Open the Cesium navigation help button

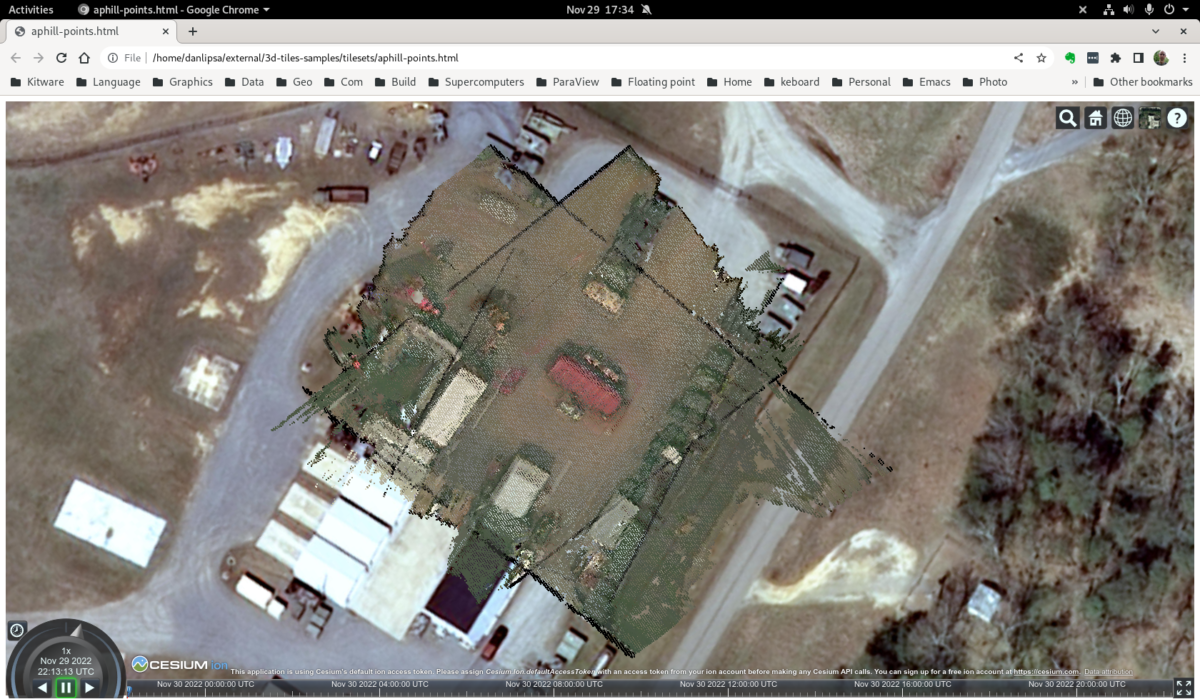[x=1177, y=118]
